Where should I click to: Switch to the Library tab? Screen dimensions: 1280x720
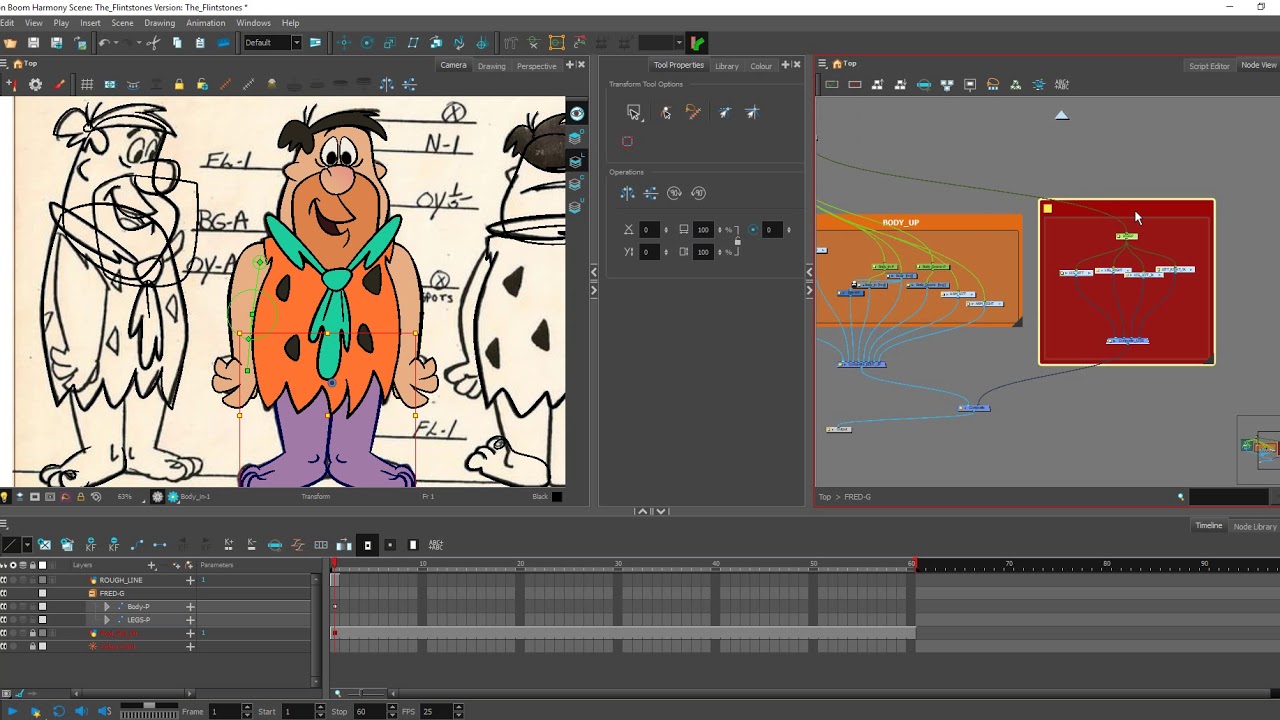click(727, 66)
